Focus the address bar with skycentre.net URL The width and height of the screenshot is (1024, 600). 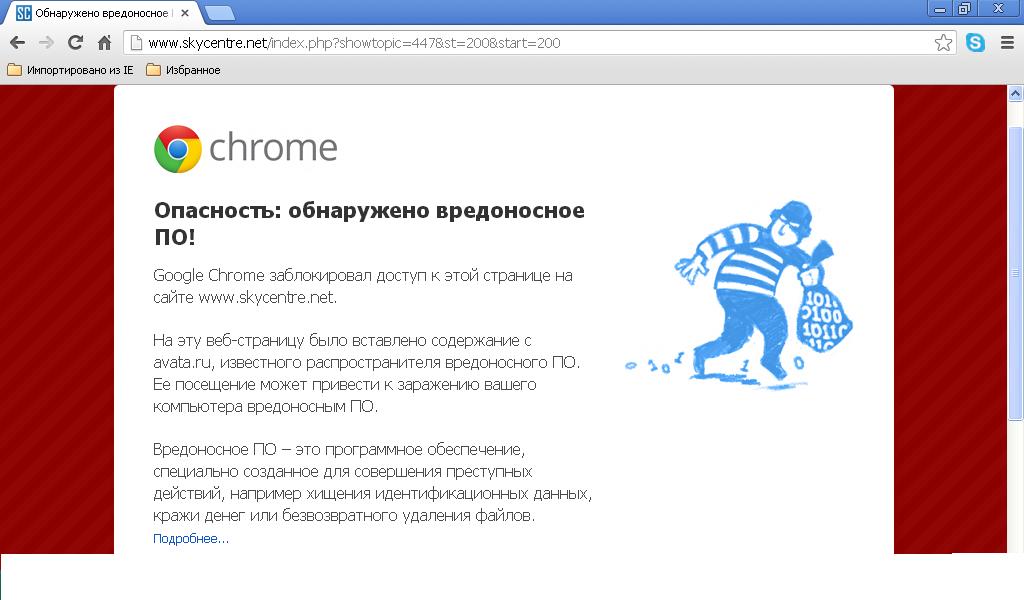pos(539,43)
